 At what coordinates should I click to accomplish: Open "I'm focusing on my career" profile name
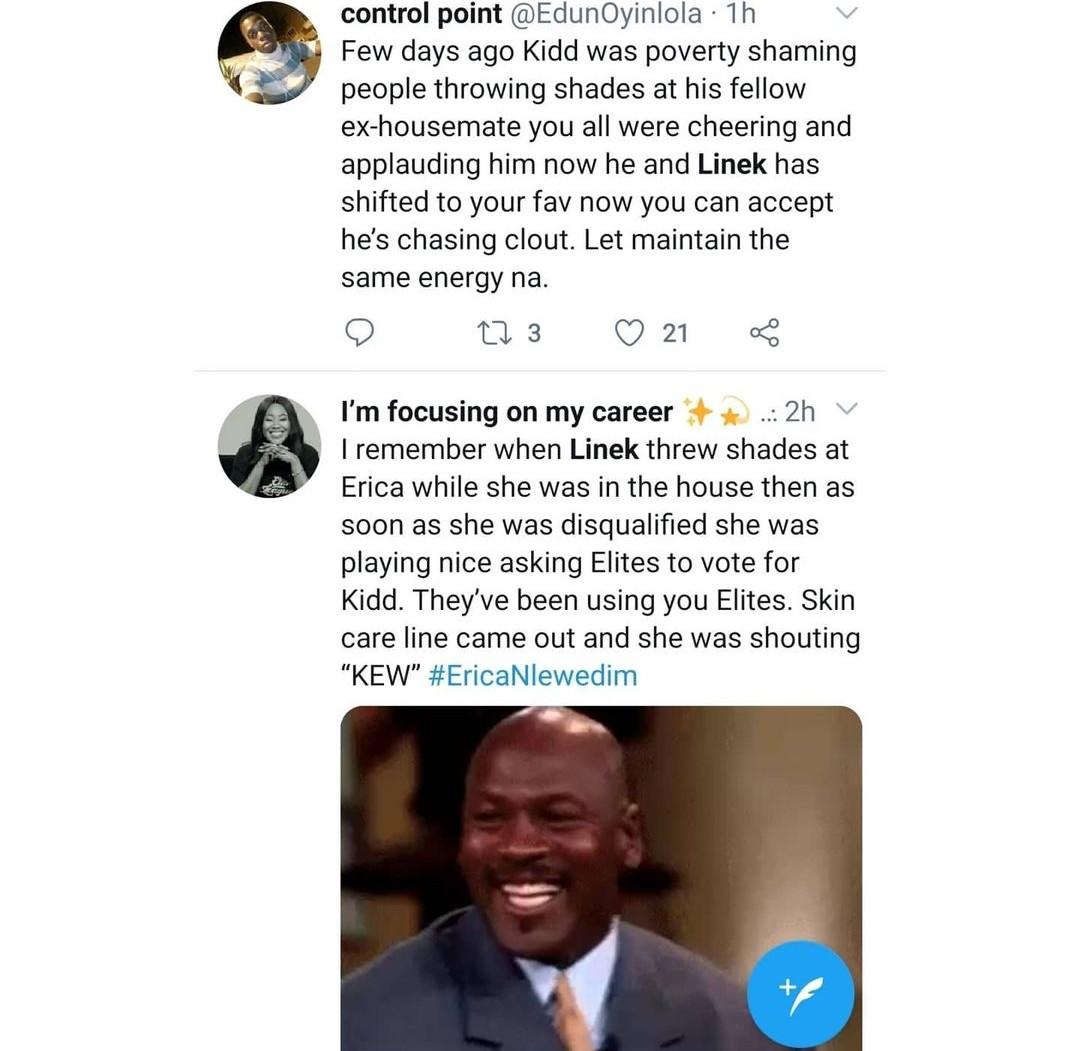coord(507,411)
